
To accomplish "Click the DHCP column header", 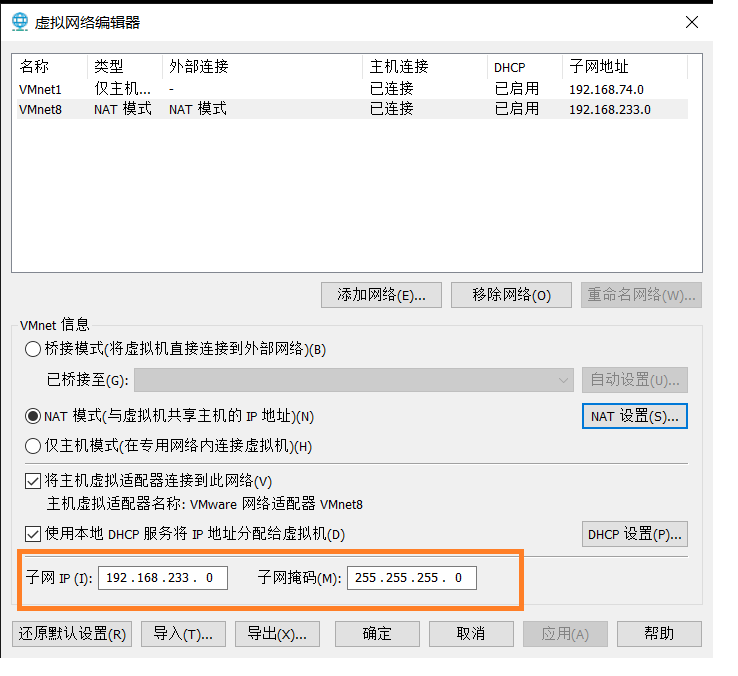I will 525,67.
